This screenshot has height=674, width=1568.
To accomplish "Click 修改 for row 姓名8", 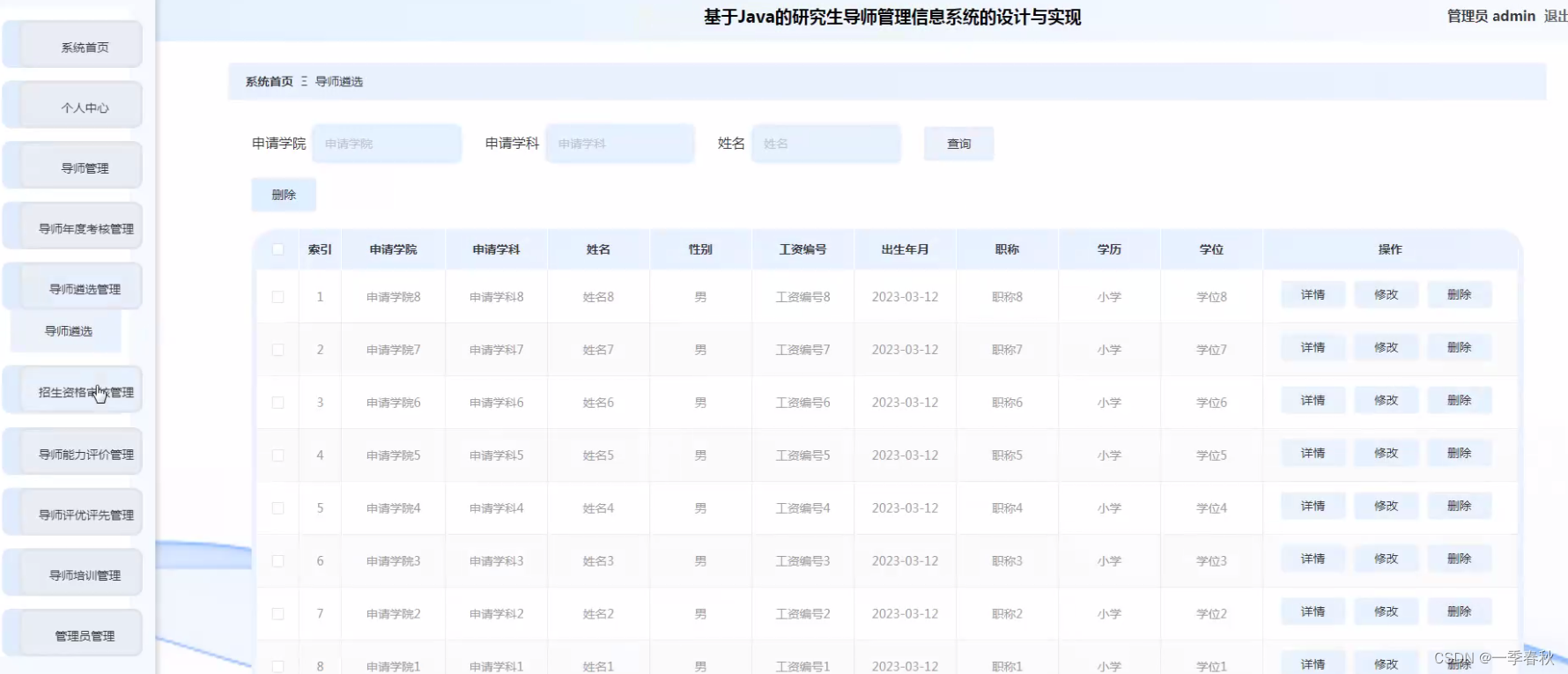I will click(1386, 295).
